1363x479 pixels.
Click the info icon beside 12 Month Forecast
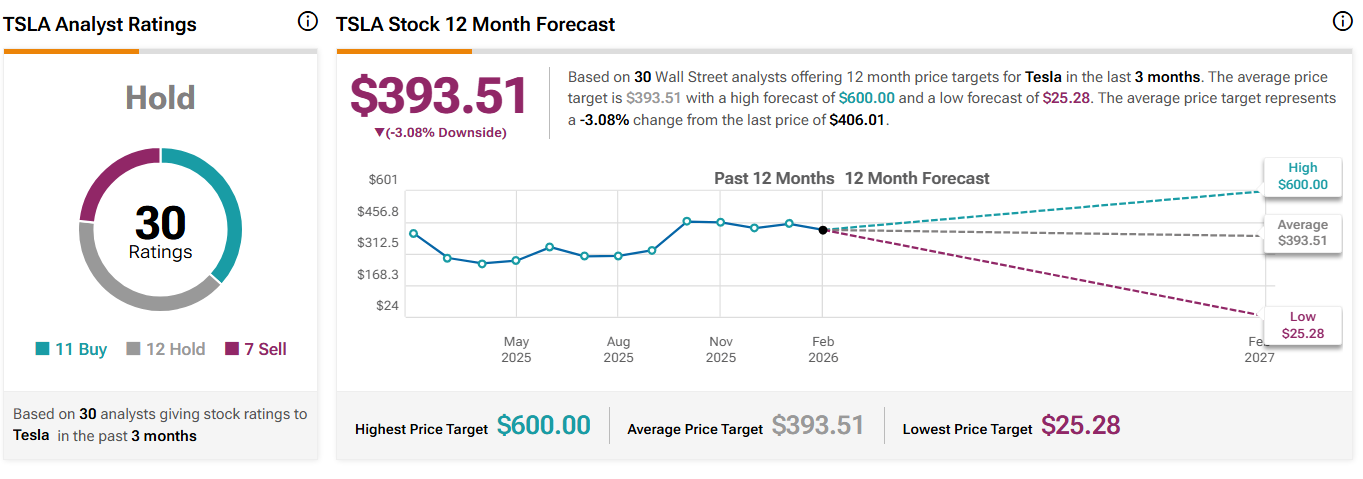(1343, 22)
